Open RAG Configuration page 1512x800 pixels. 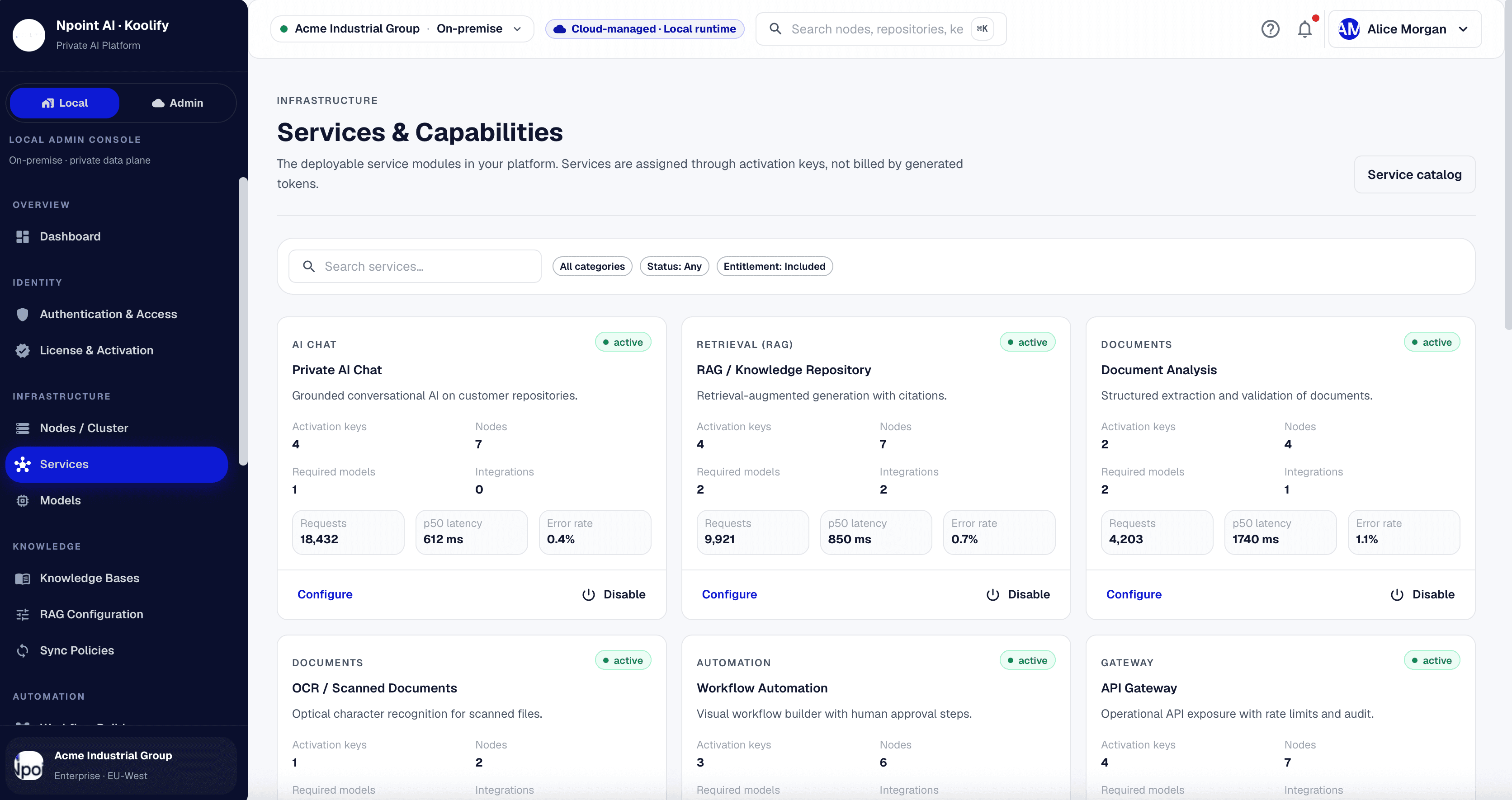116,615
